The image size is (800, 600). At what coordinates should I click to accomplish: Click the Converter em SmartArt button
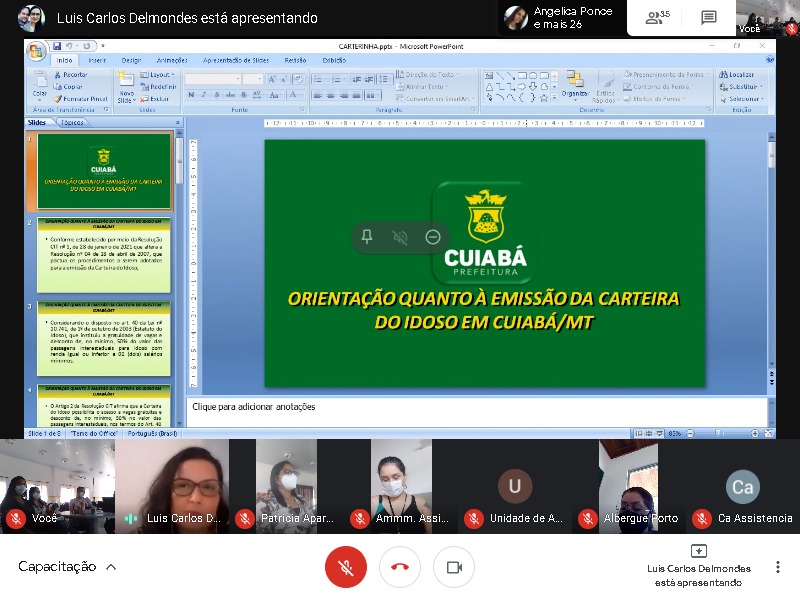(435, 99)
